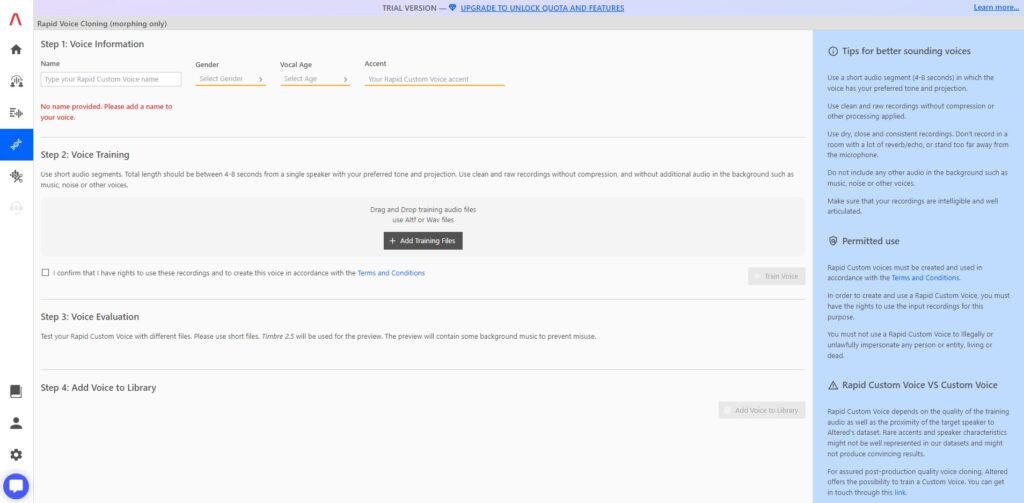Open the waveform editing tools sidebar icon
This screenshot has width=1024, height=503.
(x=16, y=176)
